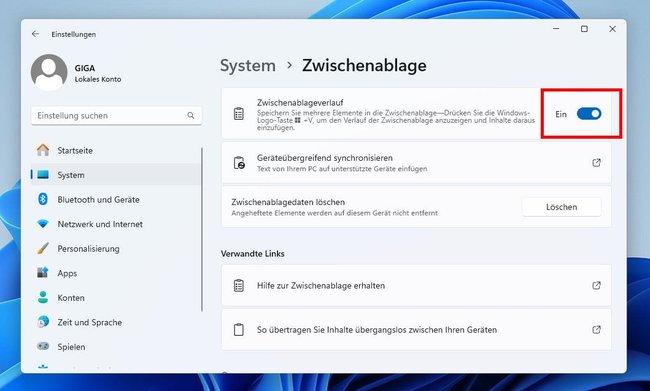Open Konten settings category
This screenshot has width=650, height=391.
(x=116, y=297)
